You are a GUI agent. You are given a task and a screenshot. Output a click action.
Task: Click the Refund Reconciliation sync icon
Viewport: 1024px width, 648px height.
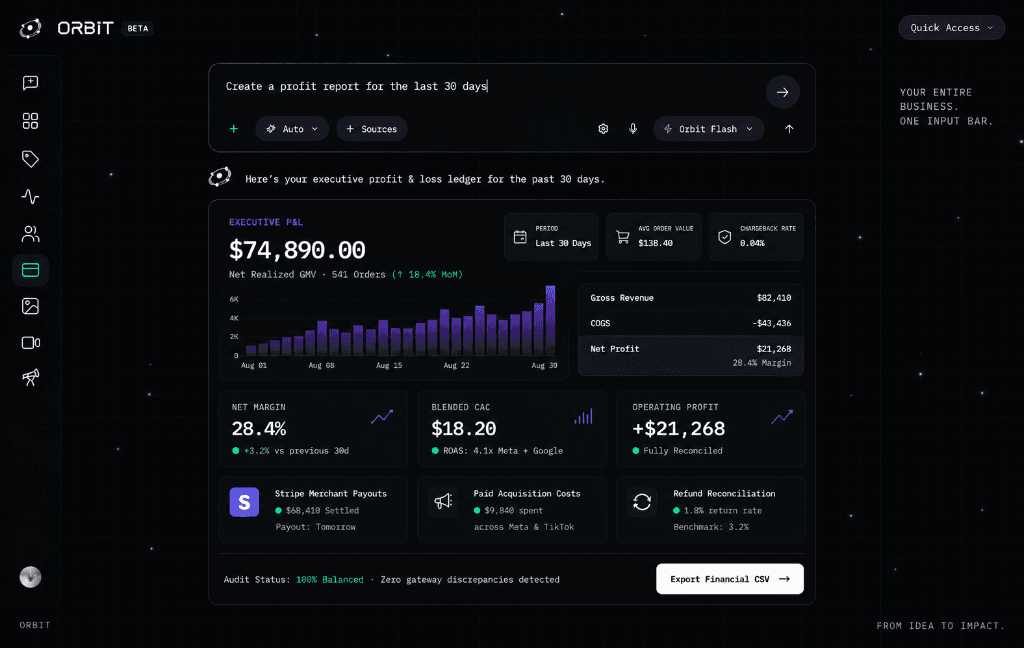(x=642, y=502)
